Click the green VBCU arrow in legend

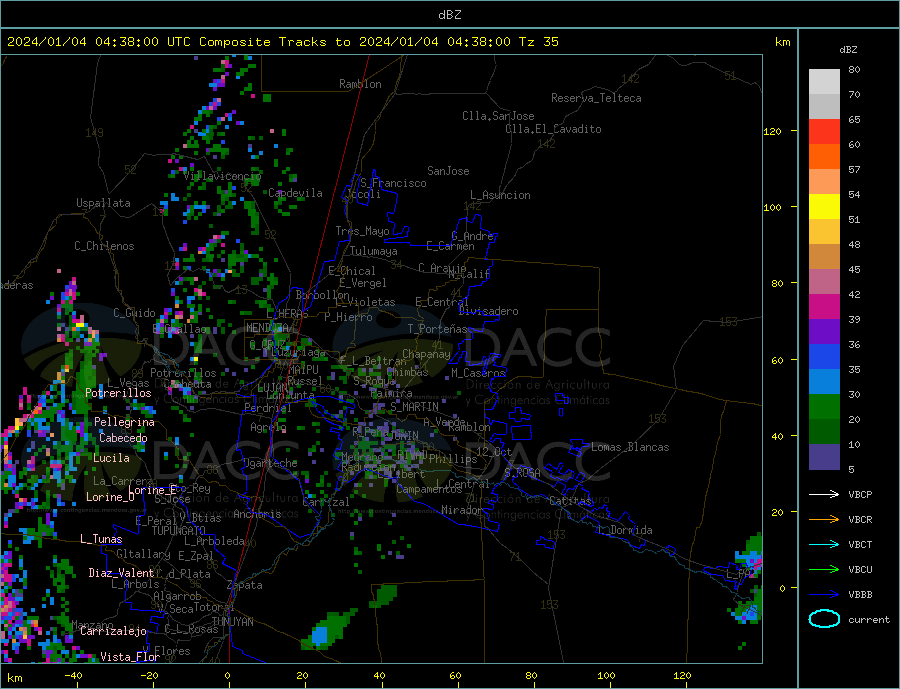[x=825, y=570]
